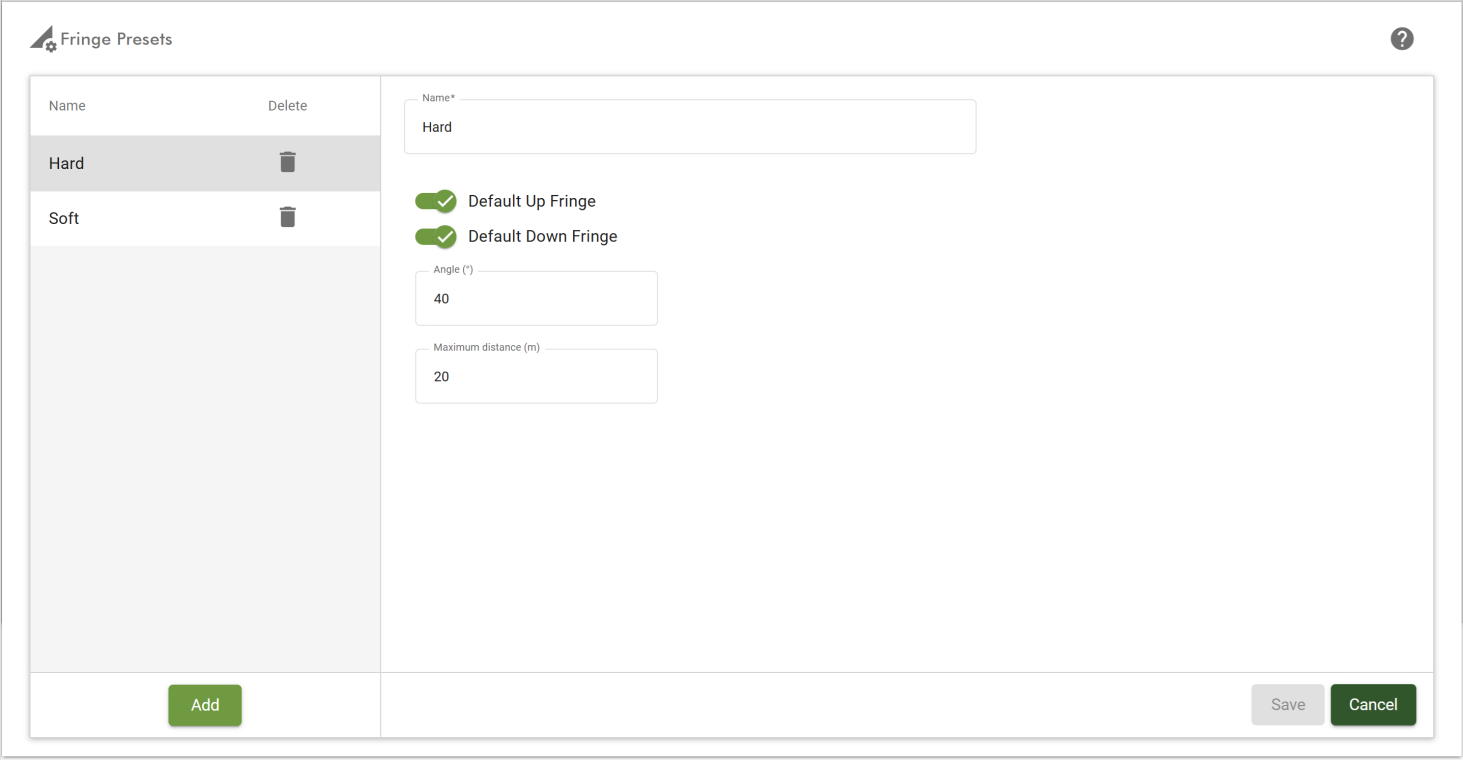This screenshot has height=760, width=1463.
Task: Disable the Default Up Fringe toggle
Action: click(x=436, y=201)
